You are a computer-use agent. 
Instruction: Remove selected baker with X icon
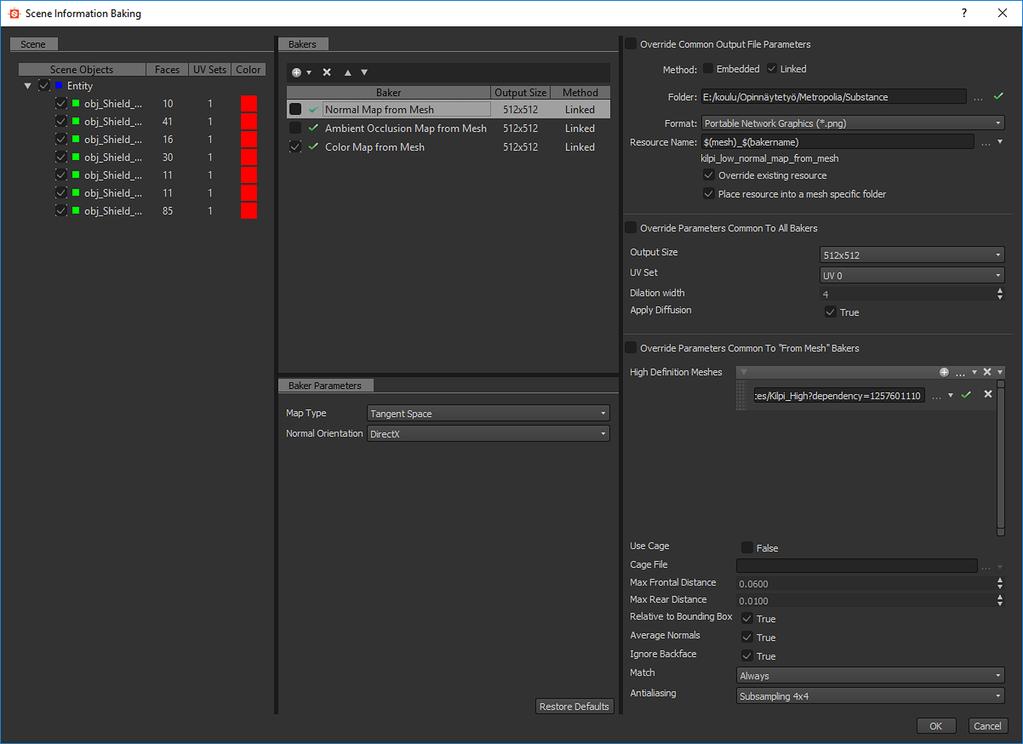327,72
